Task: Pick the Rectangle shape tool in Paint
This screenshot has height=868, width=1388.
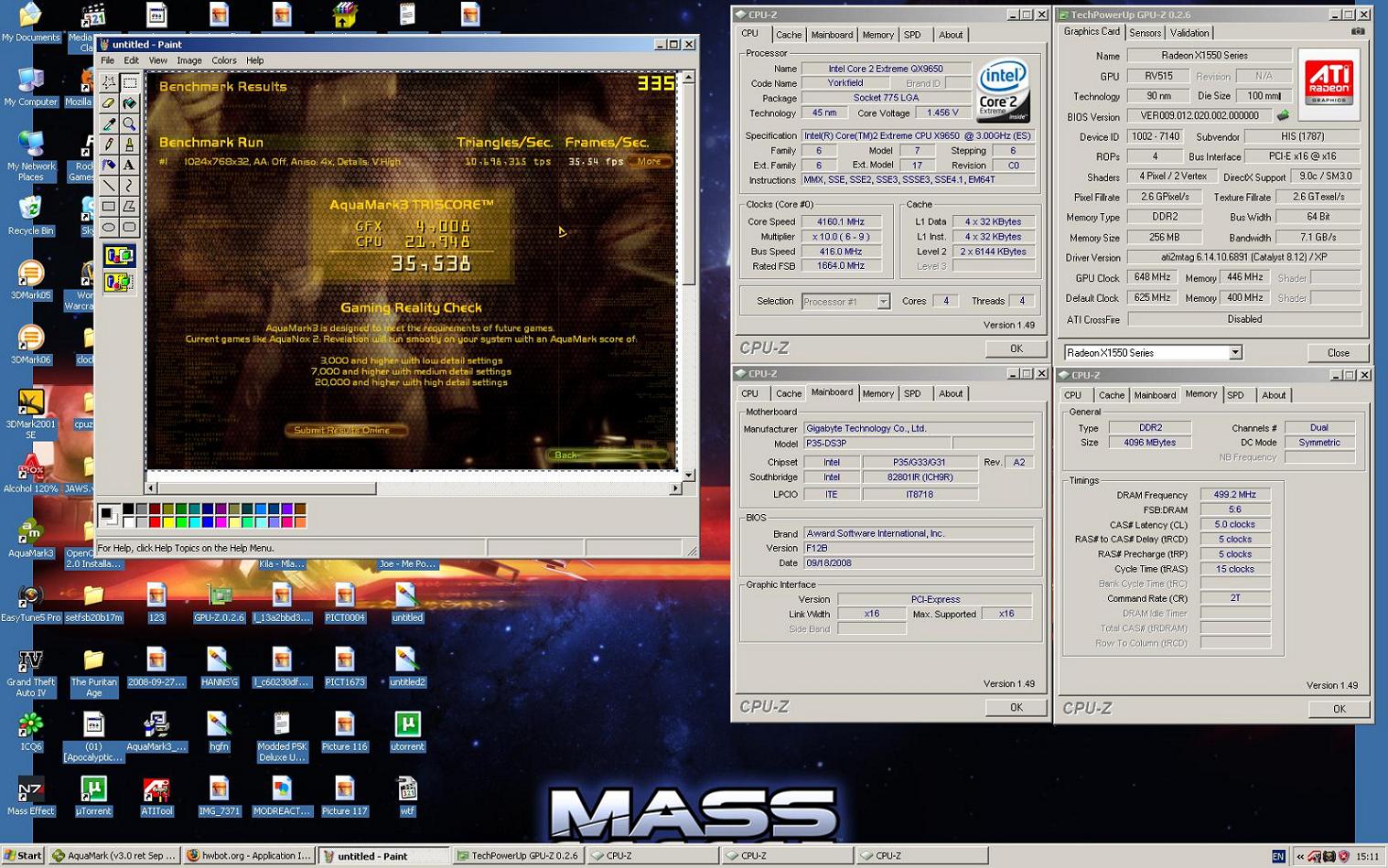Action: [x=109, y=207]
